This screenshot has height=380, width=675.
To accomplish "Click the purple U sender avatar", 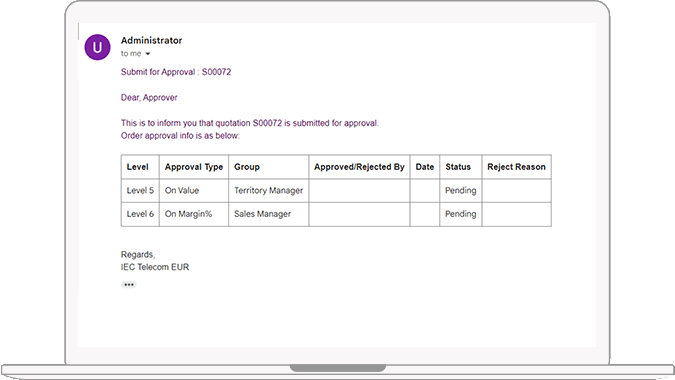I will 97,47.
